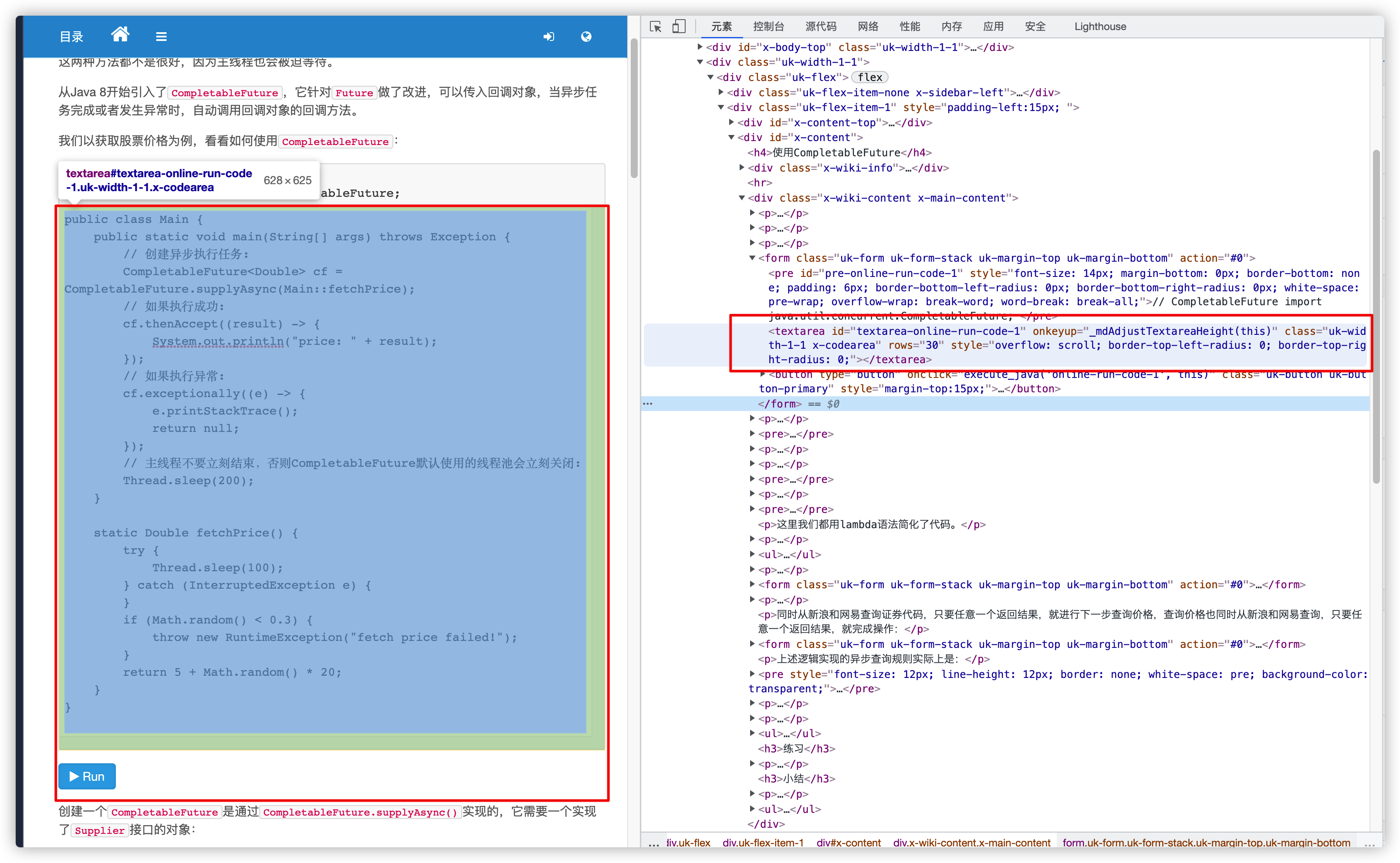
Task: Click the sign-in arrow icon
Action: click(x=549, y=37)
